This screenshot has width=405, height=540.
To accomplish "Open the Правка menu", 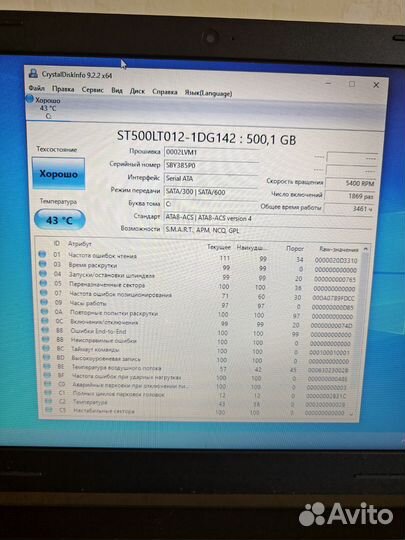I will pos(63,89).
